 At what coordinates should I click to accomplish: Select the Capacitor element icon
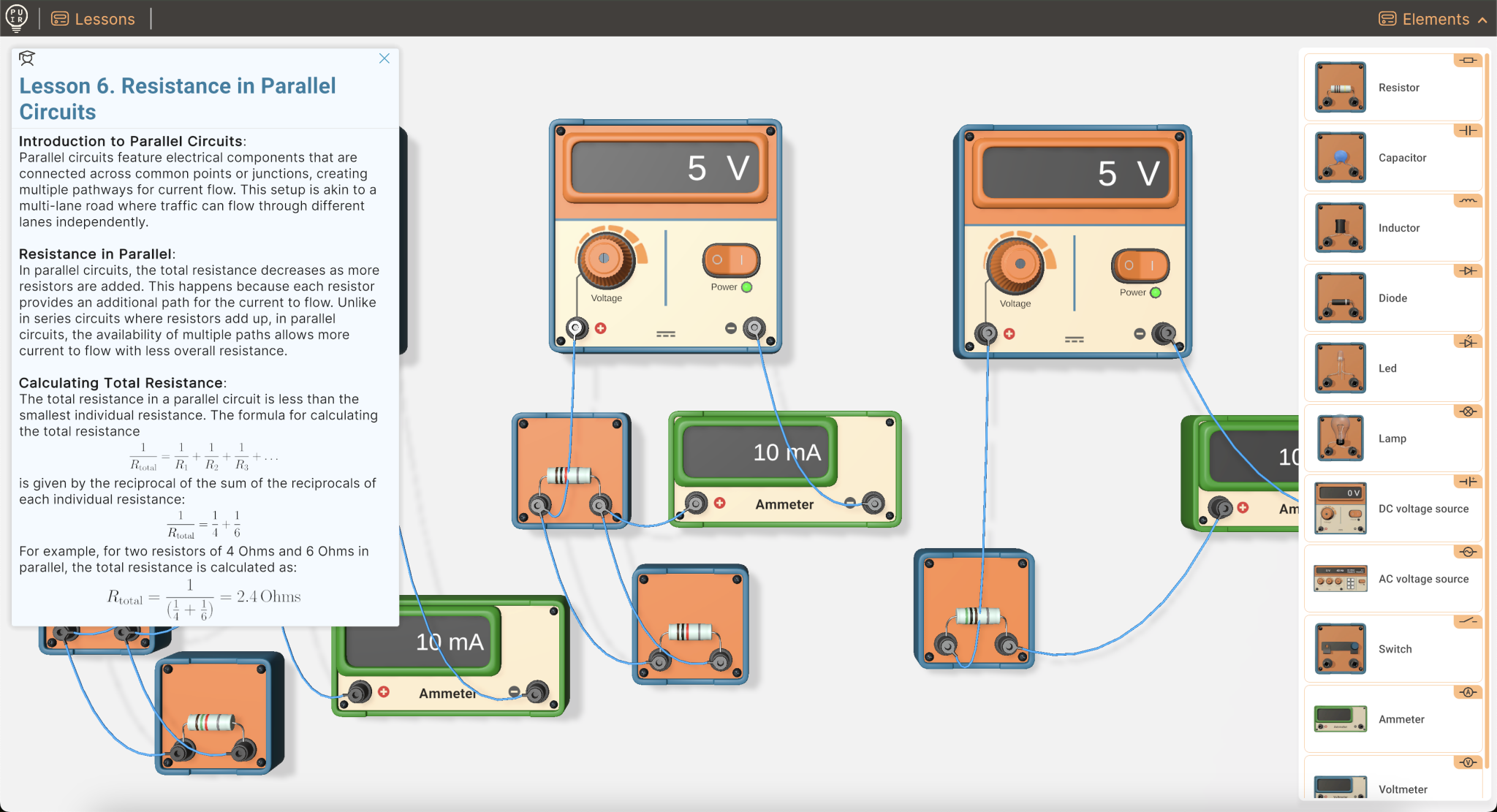pyautogui.click(x=1340, y=157)
